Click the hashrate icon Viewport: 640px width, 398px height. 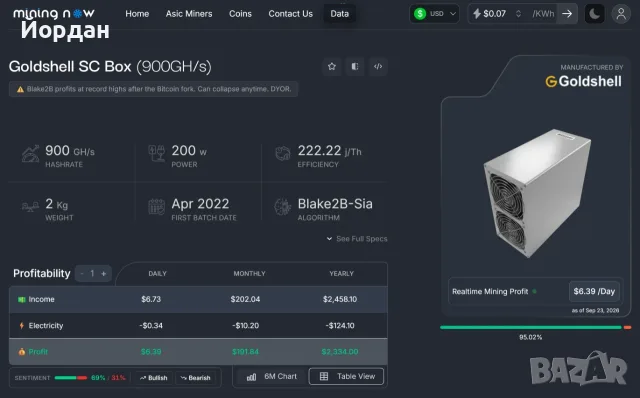pyautogui.click(x=30, y=154)
